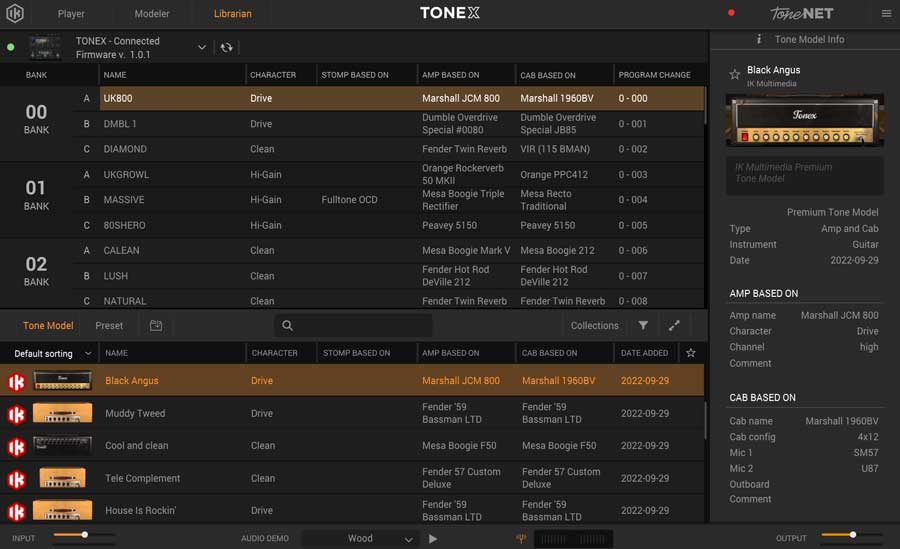Viewport: 900px width, 549px height.
Task: Select the House Is Rockin' tone model
Action: pos(141,511)
